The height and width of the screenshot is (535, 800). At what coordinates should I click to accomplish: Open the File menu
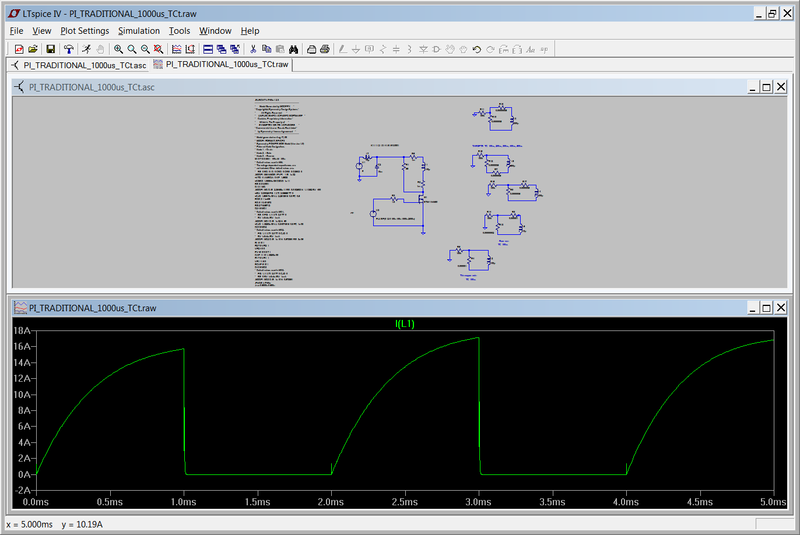click(x=16, y=31)
